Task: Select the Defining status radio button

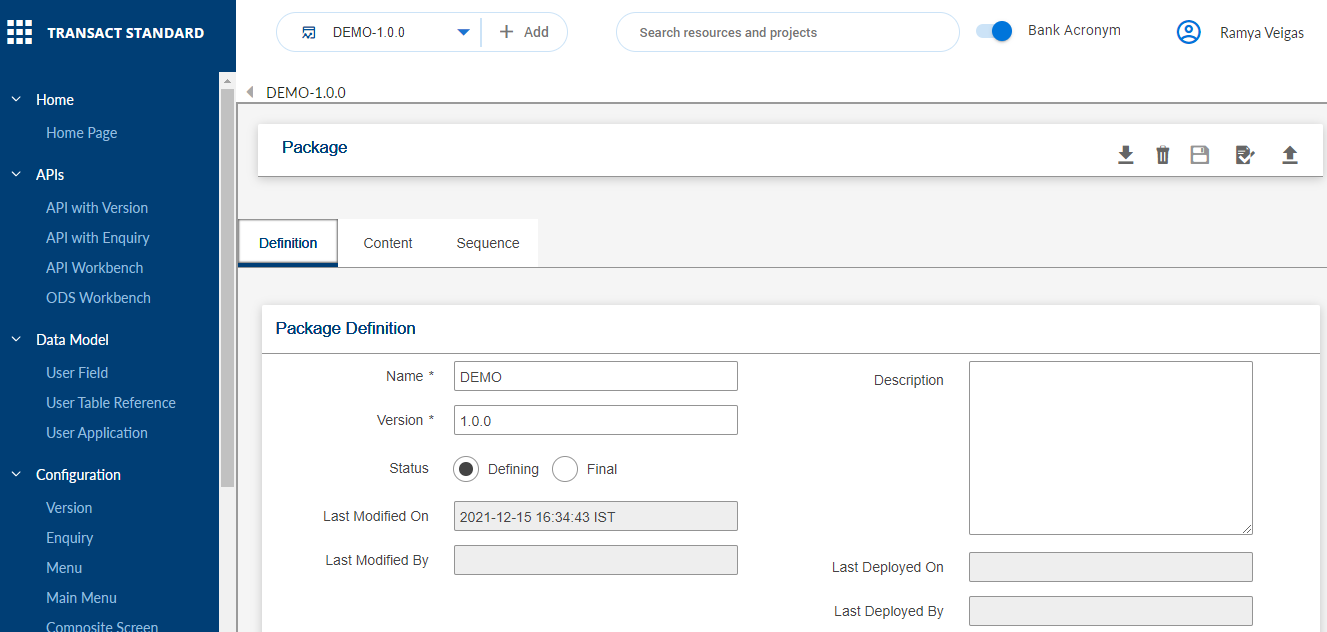Action: coord(466,469)
